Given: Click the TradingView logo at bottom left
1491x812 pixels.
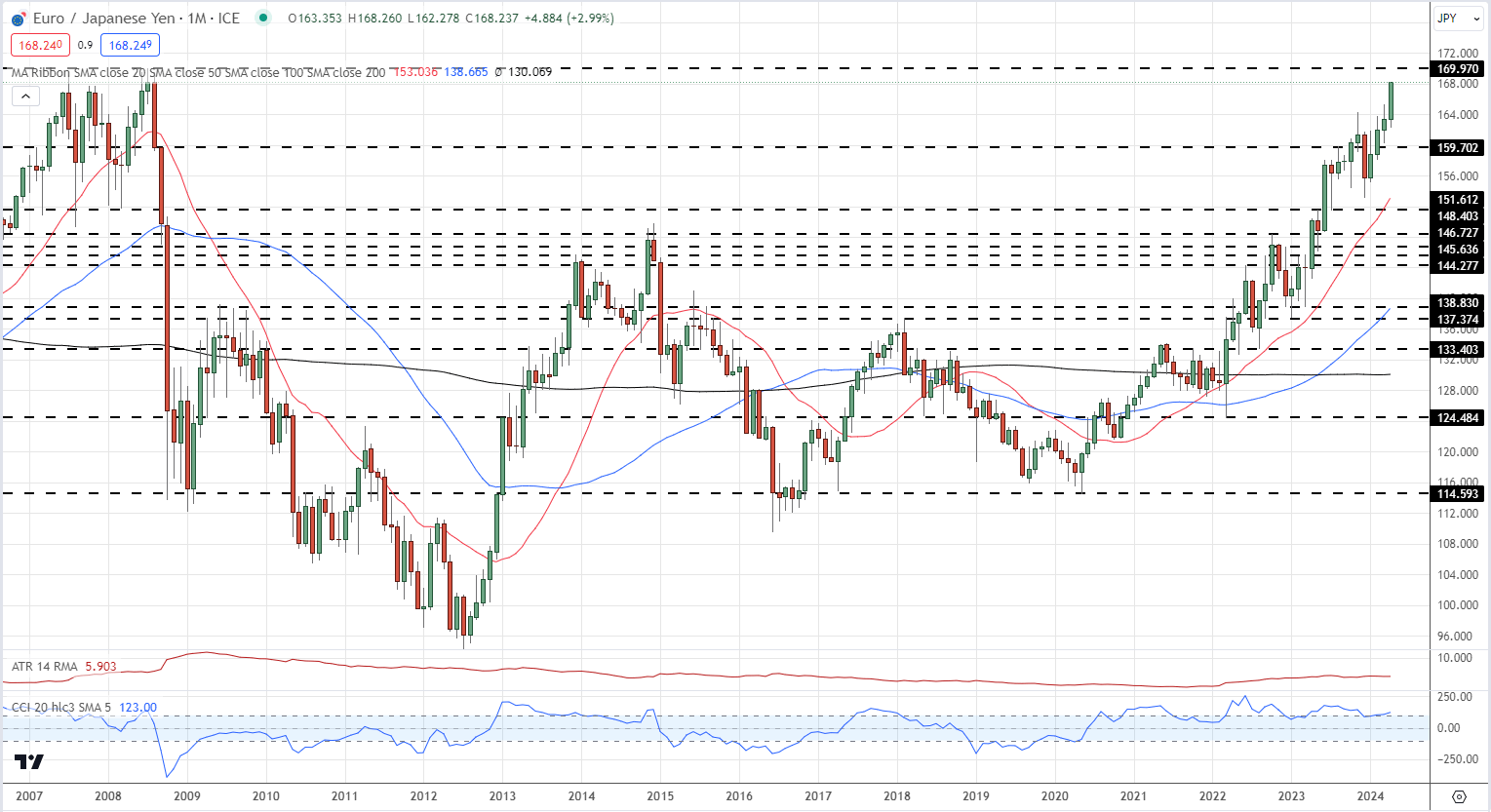Looking at the screenshot, I should 29,761.
